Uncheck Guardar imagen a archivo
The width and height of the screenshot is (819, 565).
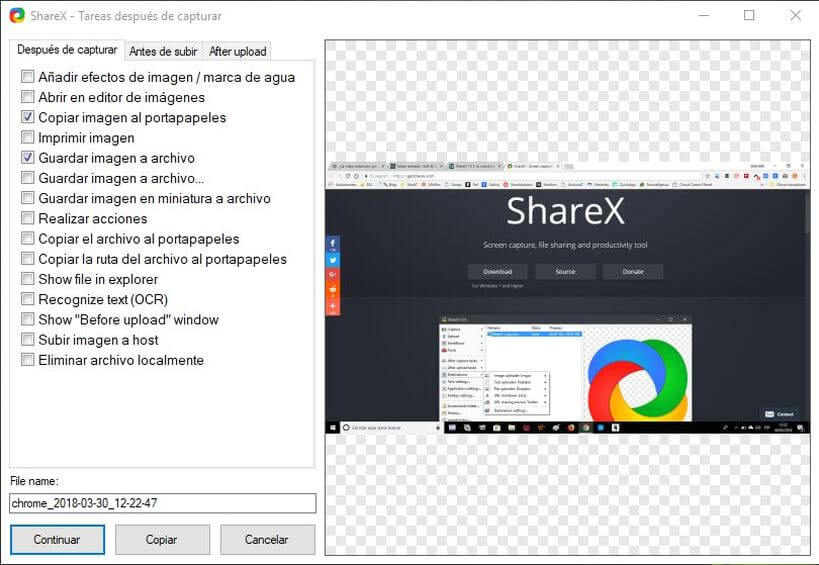point(28,158)
